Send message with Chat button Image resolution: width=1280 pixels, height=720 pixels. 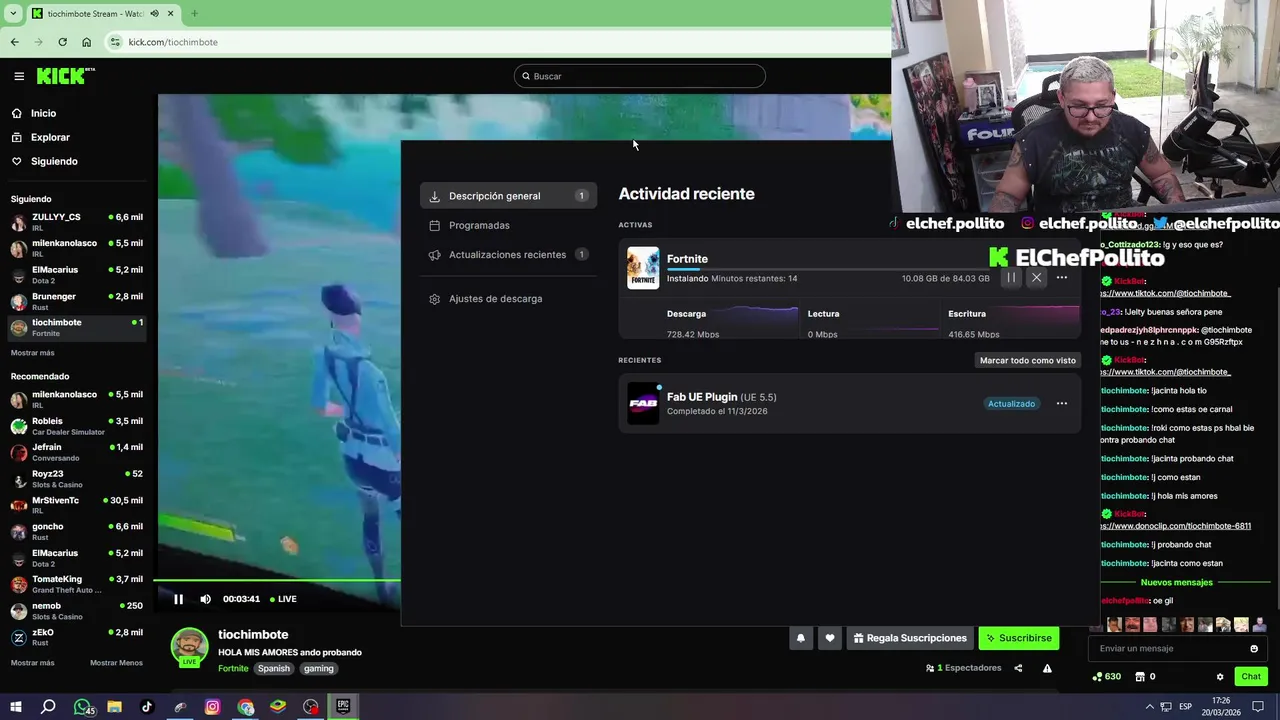click(x=1251, y=677)
